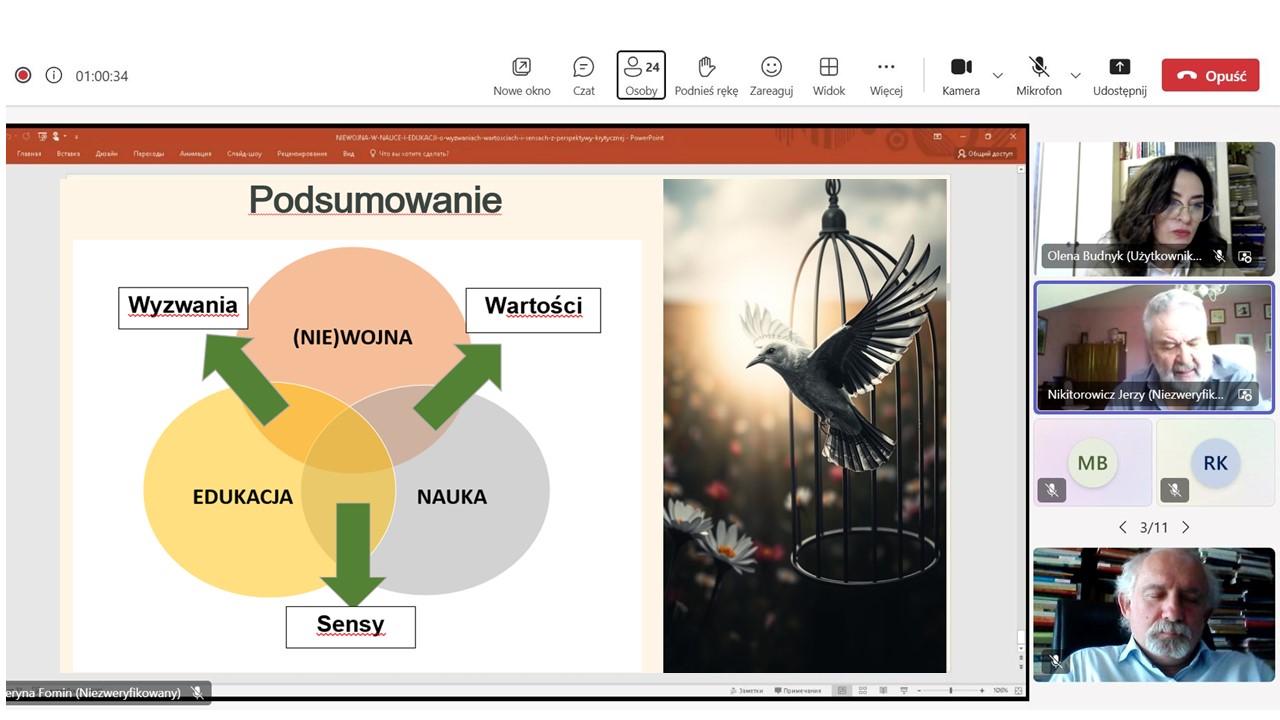
Task: Click the recording info icon
Action: pos(54,76)
